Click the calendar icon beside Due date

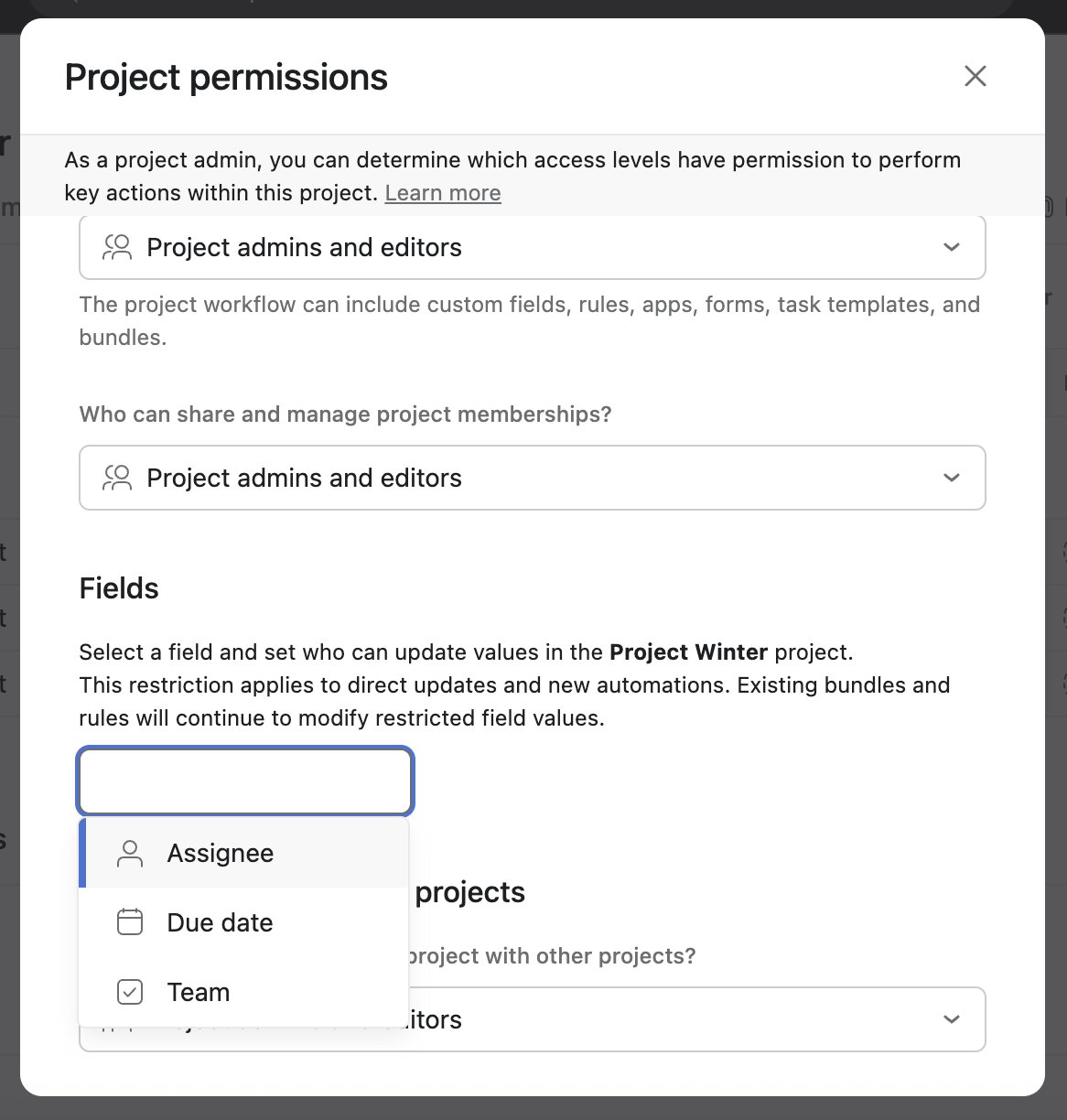point(130,922)
